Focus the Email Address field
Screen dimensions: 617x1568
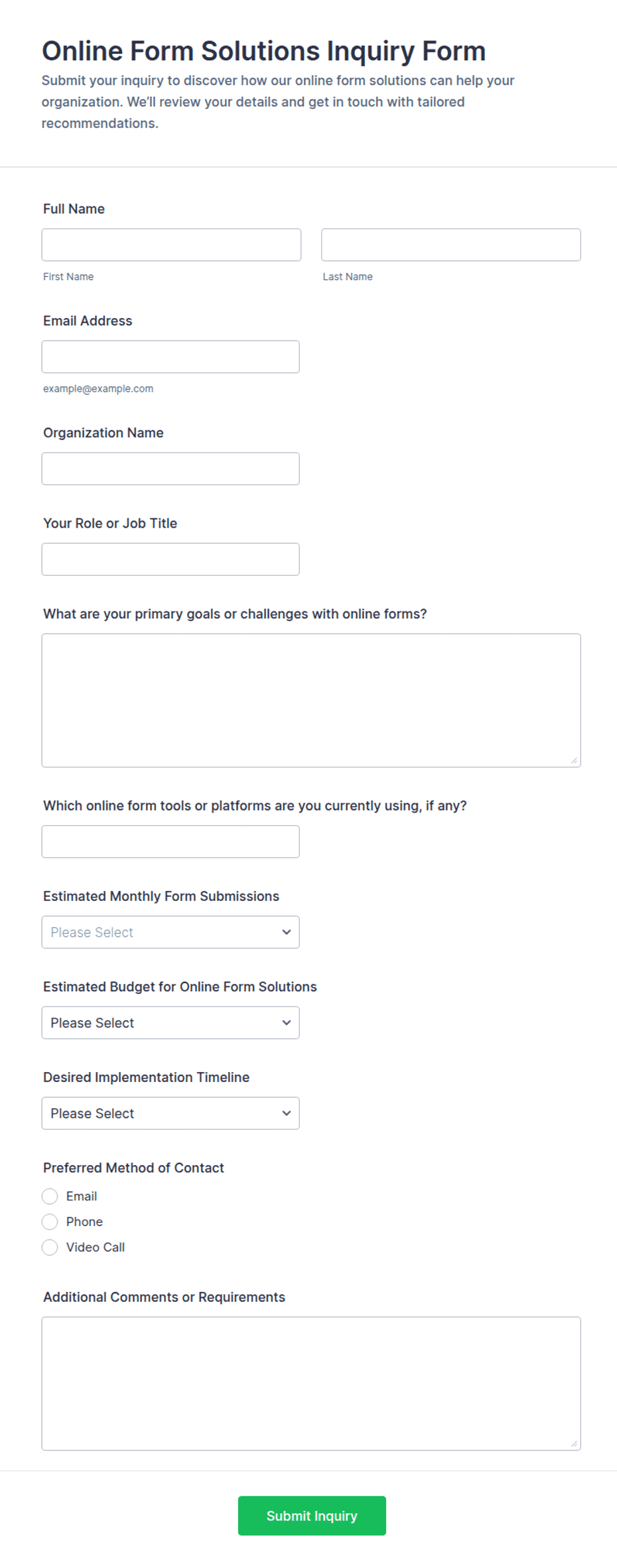point(171,357)
